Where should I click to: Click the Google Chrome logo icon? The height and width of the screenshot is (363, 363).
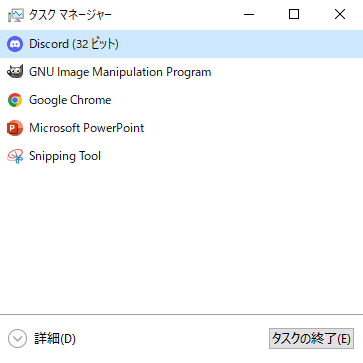[15, 100]
